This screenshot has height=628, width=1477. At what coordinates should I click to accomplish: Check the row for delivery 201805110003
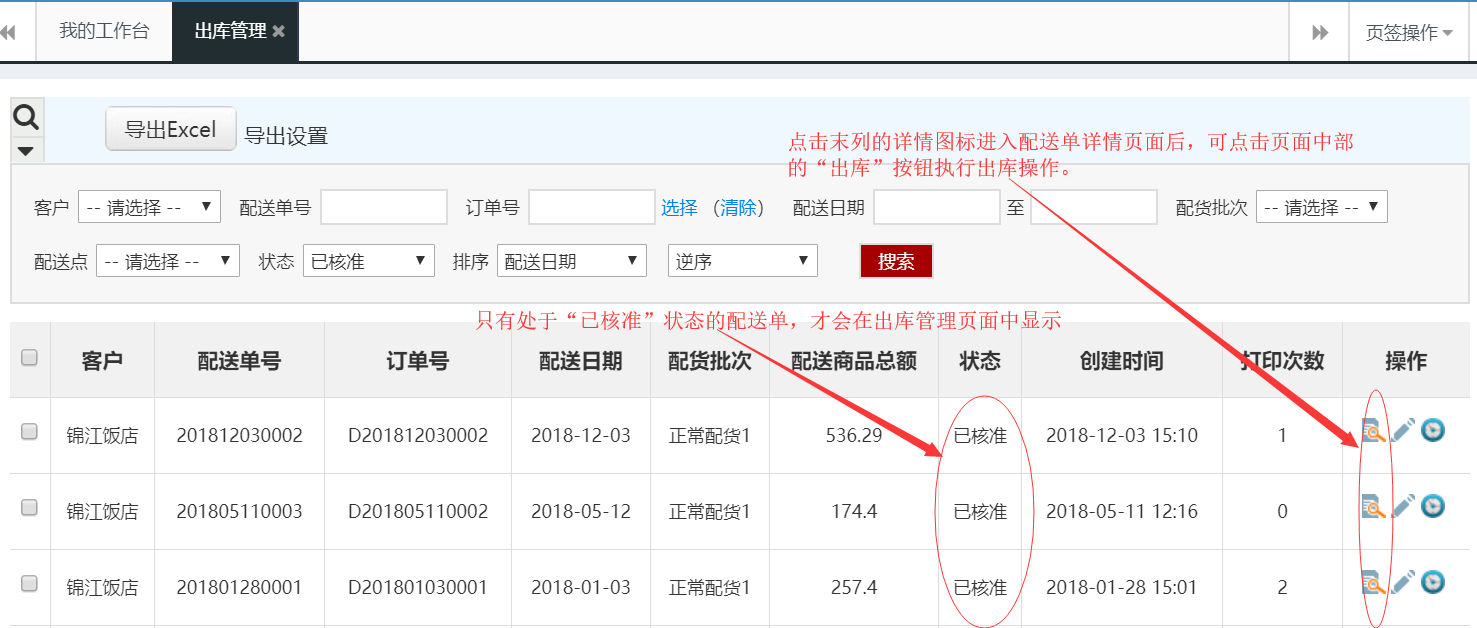point(30,508)
